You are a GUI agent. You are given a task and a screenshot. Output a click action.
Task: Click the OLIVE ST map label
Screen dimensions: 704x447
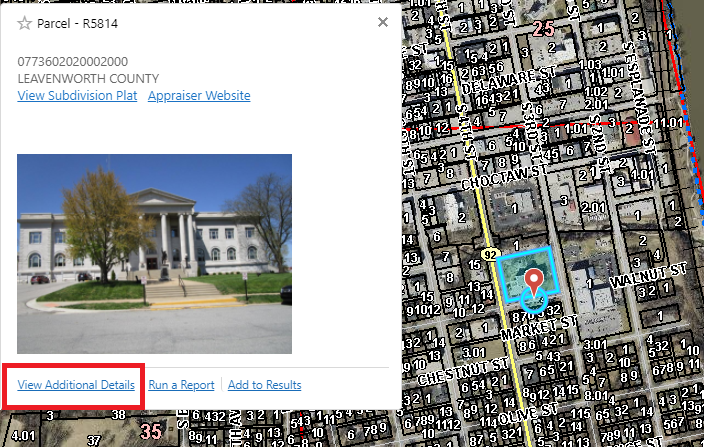[x=528, y=415]
